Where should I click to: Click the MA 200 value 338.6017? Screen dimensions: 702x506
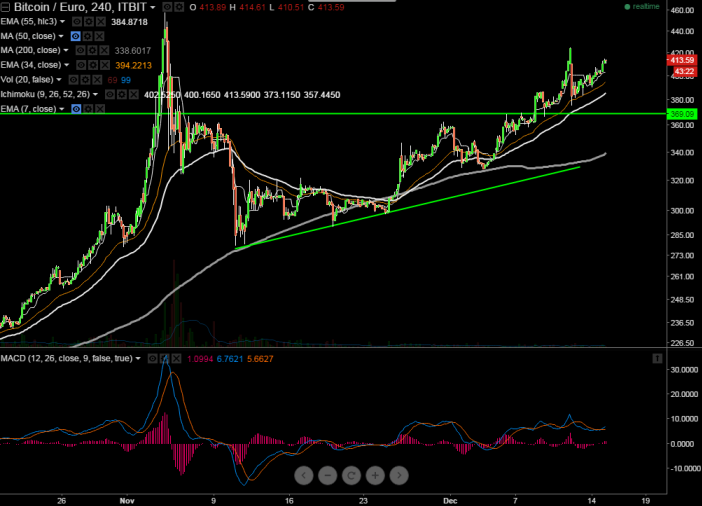click(x=133, y=51)
